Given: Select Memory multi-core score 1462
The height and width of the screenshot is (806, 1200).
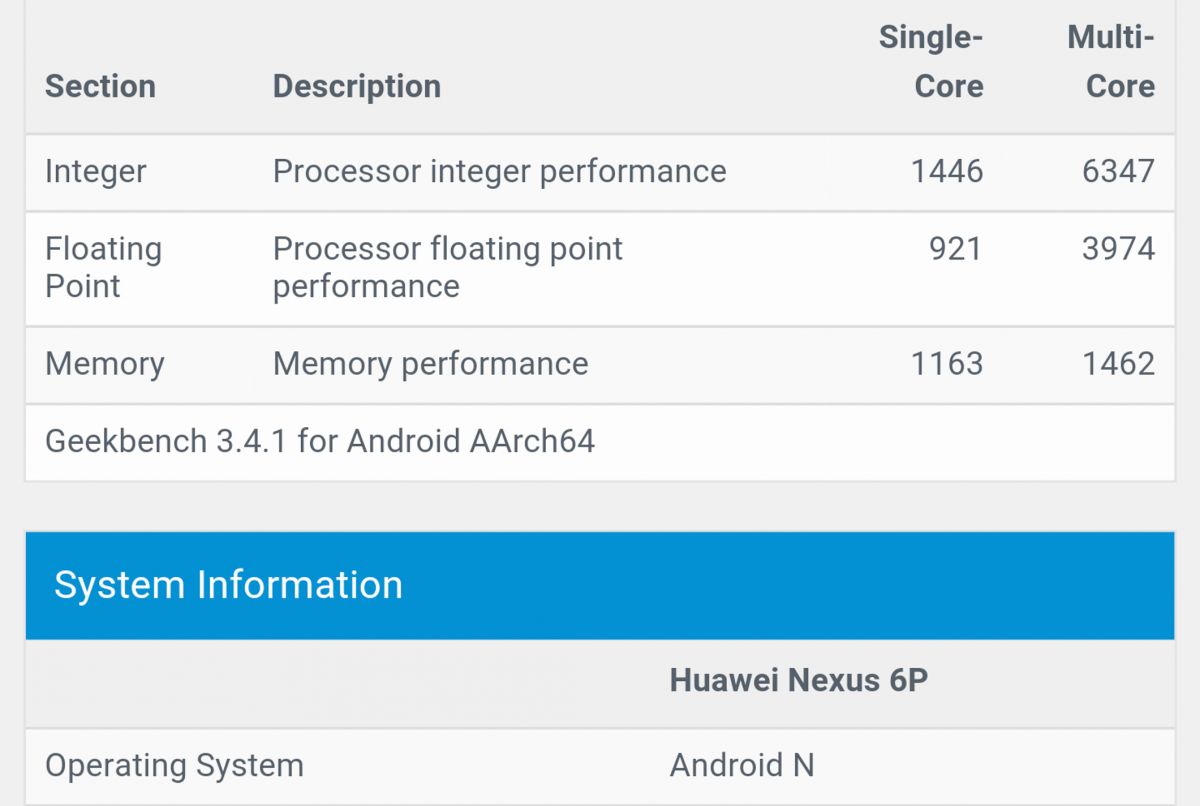Looking at the screenshot, I should click(1118, 363).
